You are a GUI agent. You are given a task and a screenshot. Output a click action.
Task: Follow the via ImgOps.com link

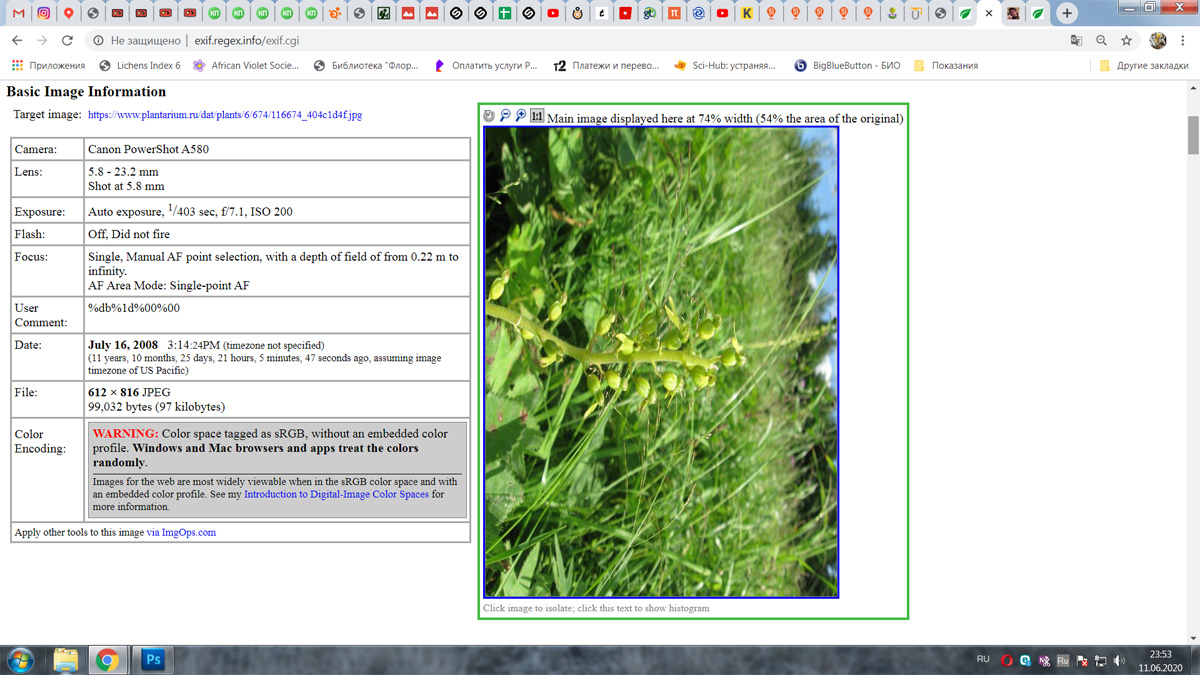[x=181, y=532]
